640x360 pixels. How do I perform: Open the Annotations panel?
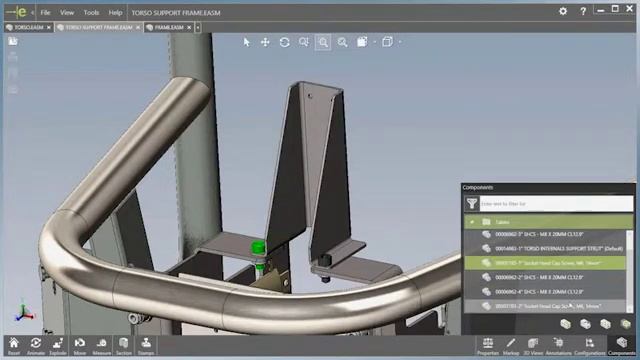(x=559, y=346)
